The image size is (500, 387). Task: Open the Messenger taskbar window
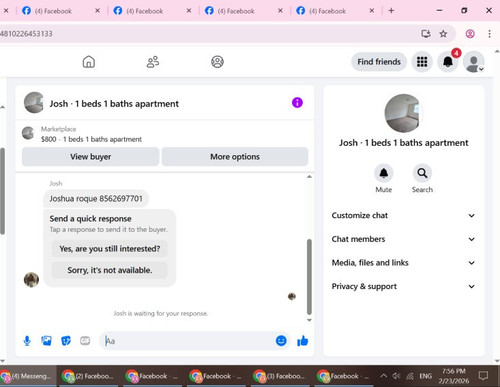coord(28,376)
